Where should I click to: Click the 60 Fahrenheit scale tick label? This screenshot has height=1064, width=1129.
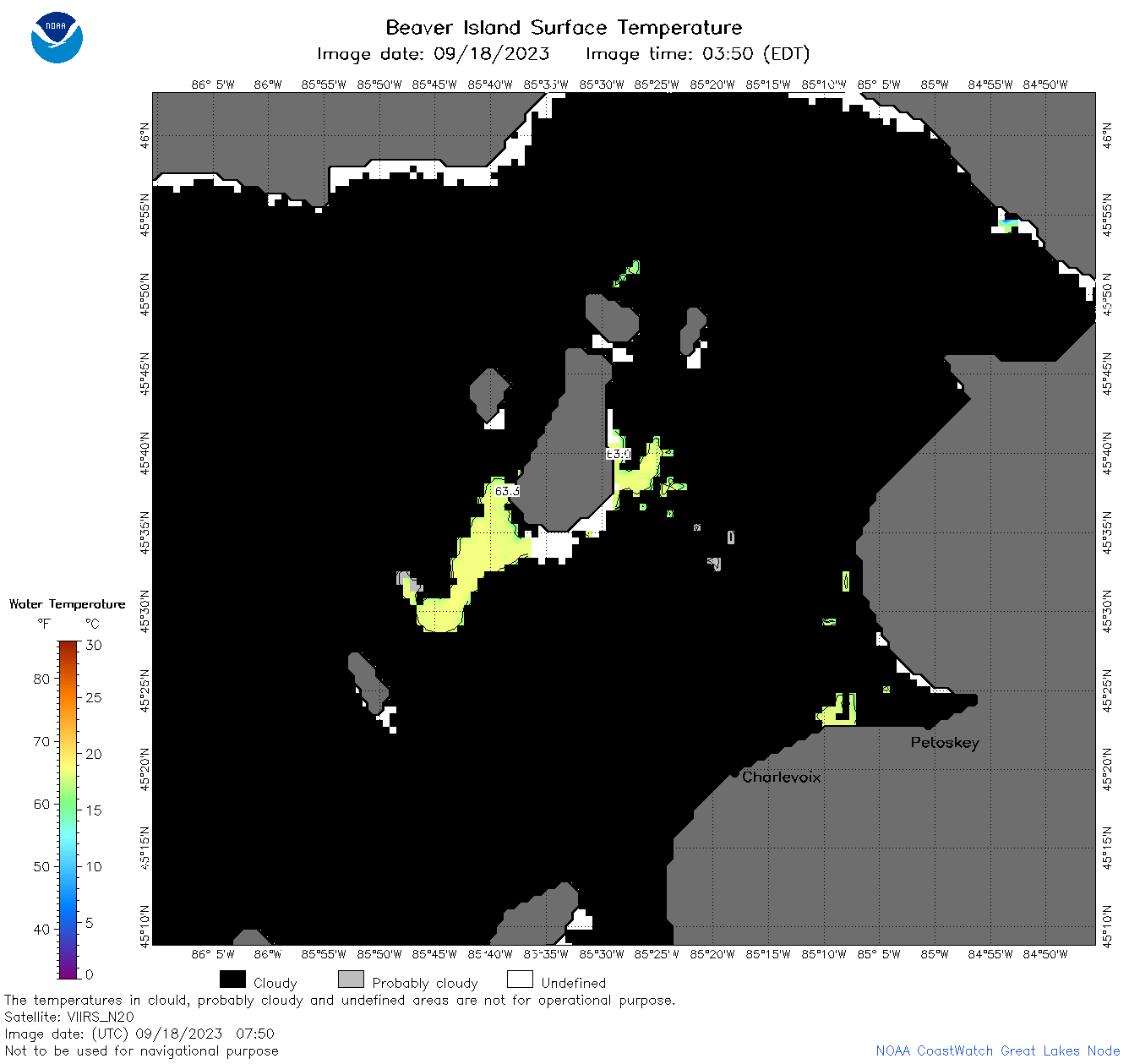(x=41, y=804)
